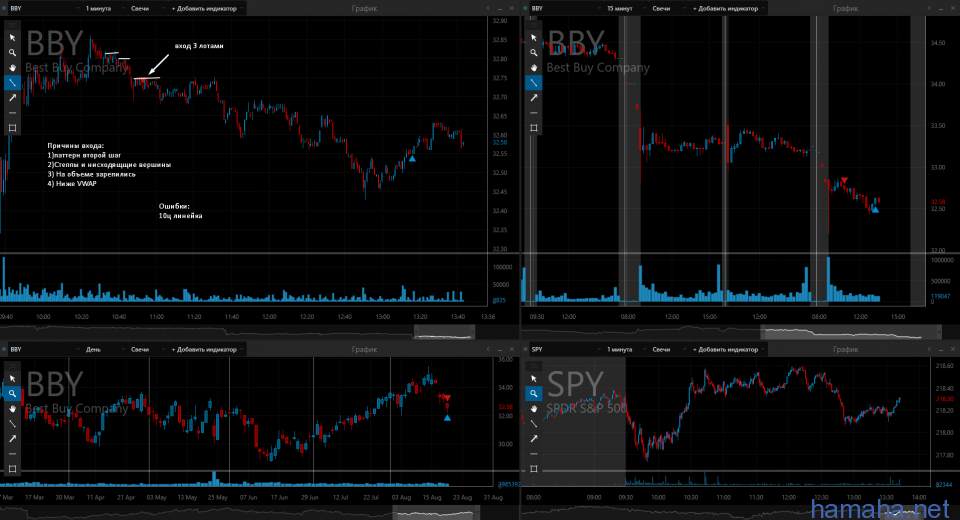
Task: Click the 'График' title of SPY panel
Action: [846, 349]
